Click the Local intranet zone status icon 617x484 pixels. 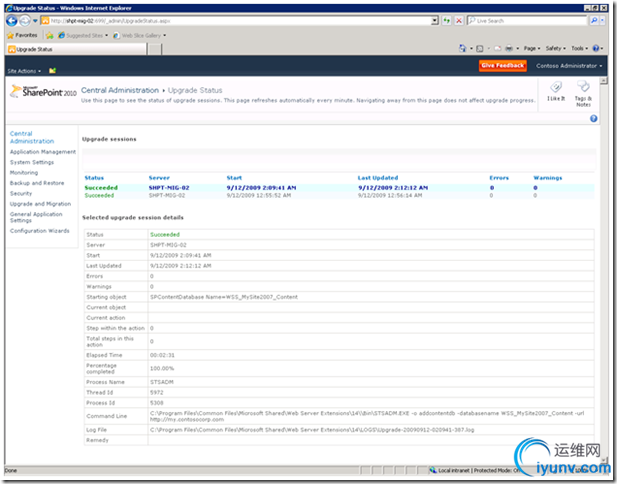433,470
